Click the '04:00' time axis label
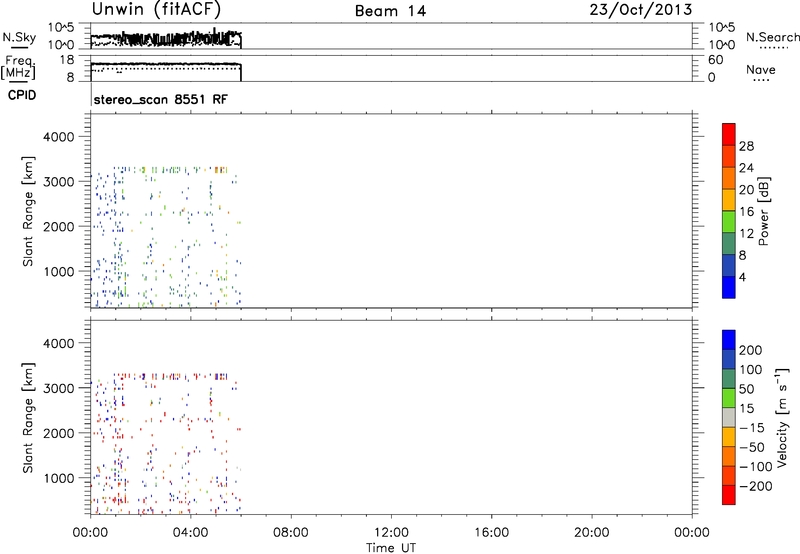The image size is (800, 554). coord(190,533)
